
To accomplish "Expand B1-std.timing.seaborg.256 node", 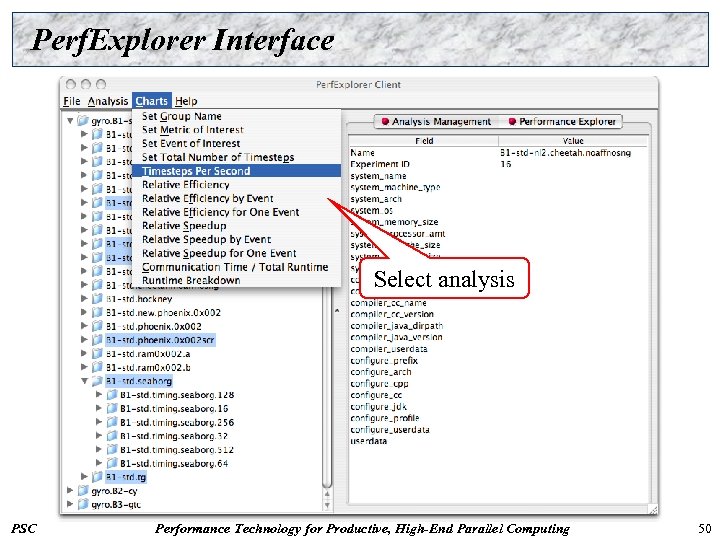I will pos(99,422).
